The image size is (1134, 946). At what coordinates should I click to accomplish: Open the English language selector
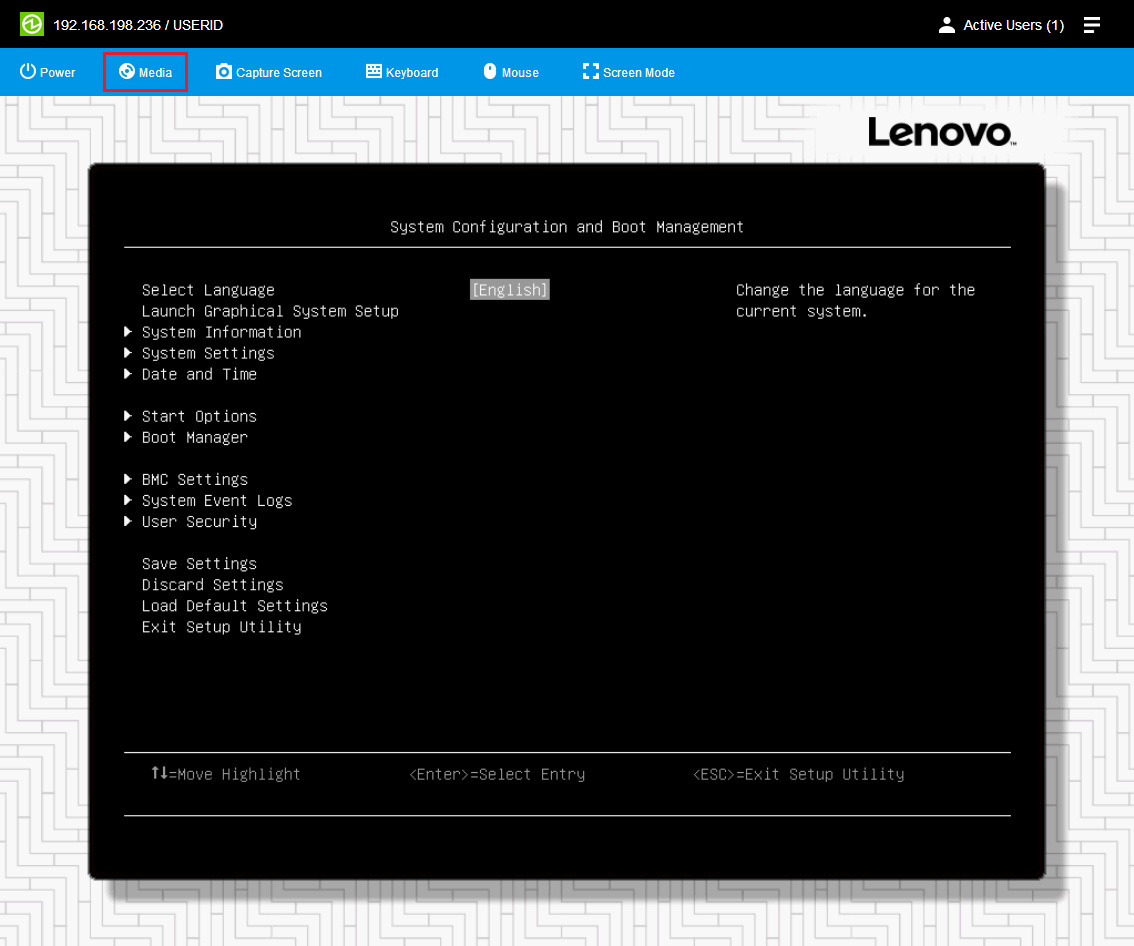509,289
